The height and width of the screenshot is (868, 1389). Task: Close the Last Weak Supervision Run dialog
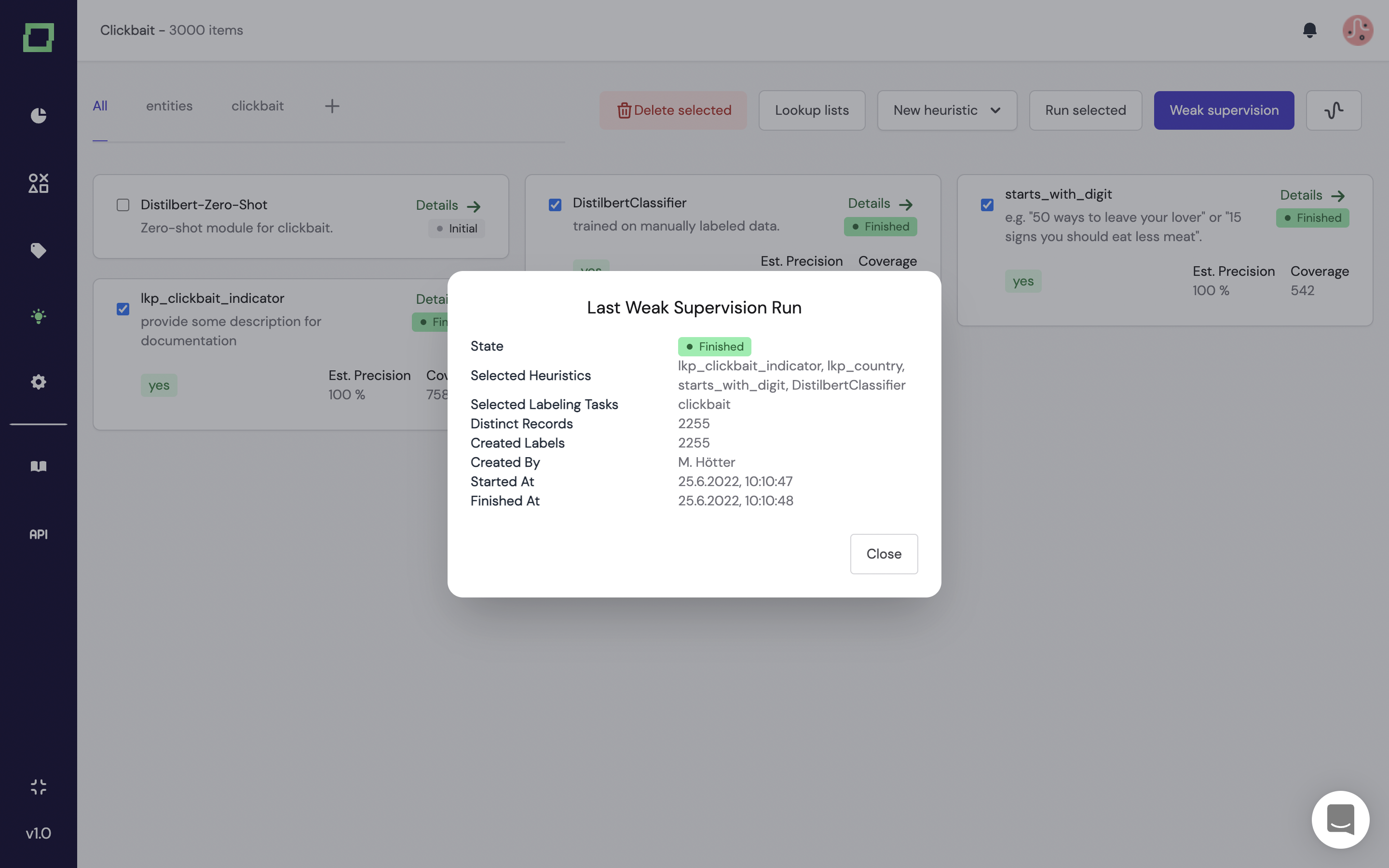[x=884, y=554]
